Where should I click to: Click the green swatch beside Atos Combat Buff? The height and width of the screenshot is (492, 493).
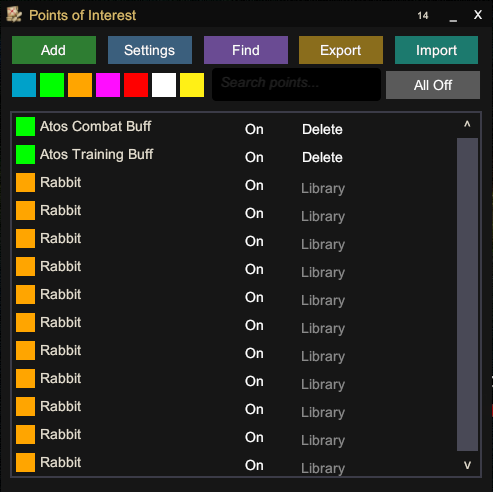(x=25, y=126)
